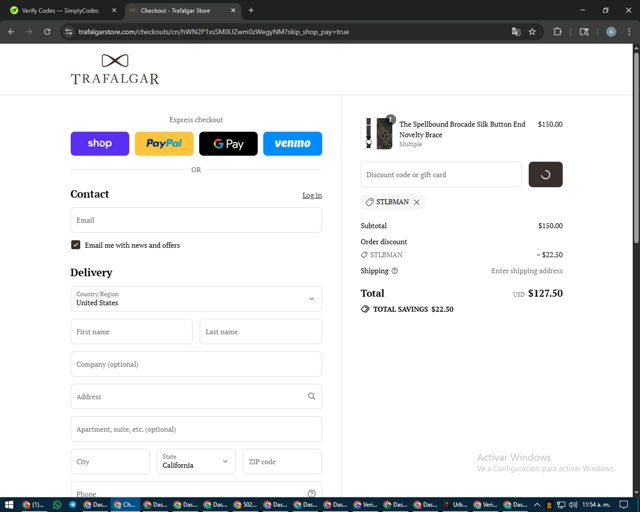Open the Windows Start menu
Screen dimensions: 640x512
pyautogui.click(x=9, y=505)
